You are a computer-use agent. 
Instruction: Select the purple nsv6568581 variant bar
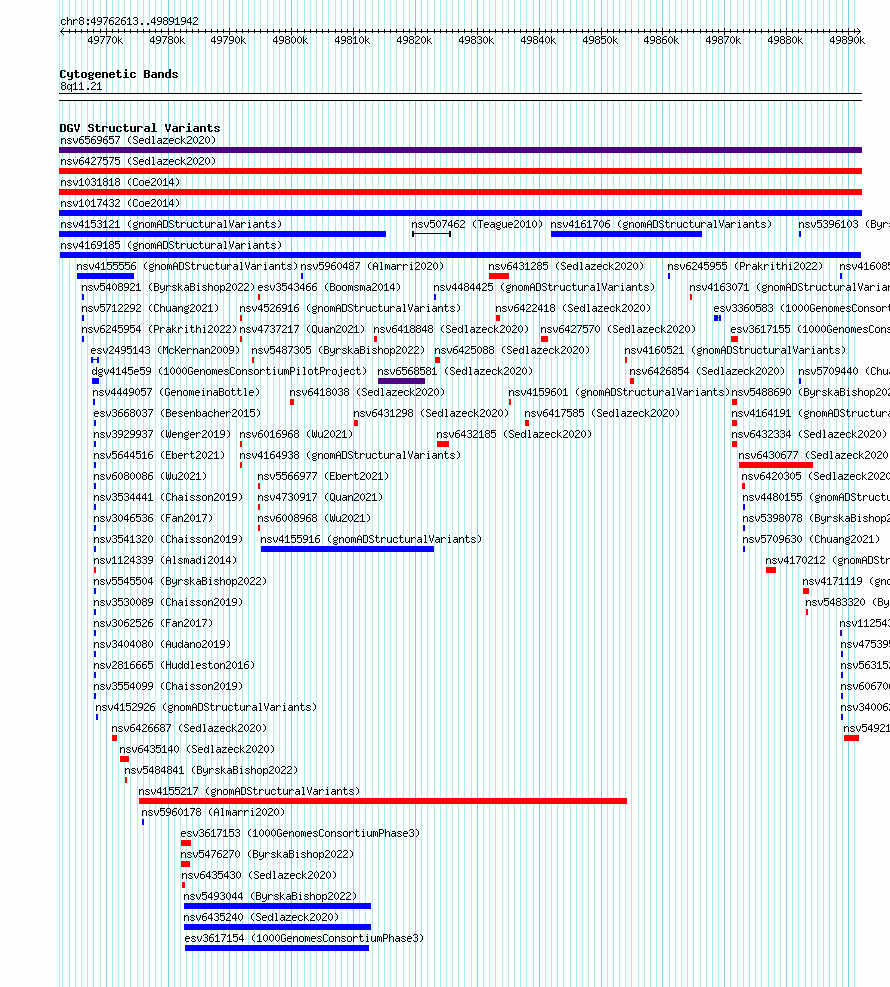coord(402,381)
